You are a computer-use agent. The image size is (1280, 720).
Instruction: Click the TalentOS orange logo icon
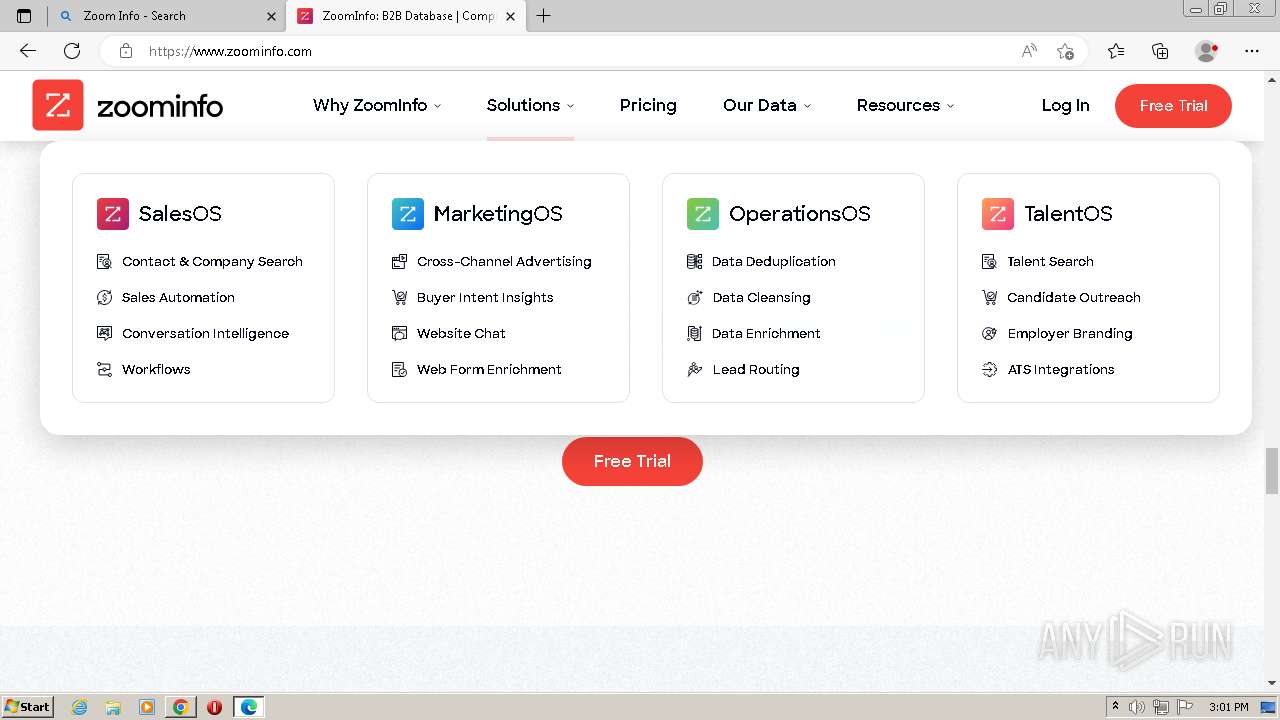pos(998,213)
